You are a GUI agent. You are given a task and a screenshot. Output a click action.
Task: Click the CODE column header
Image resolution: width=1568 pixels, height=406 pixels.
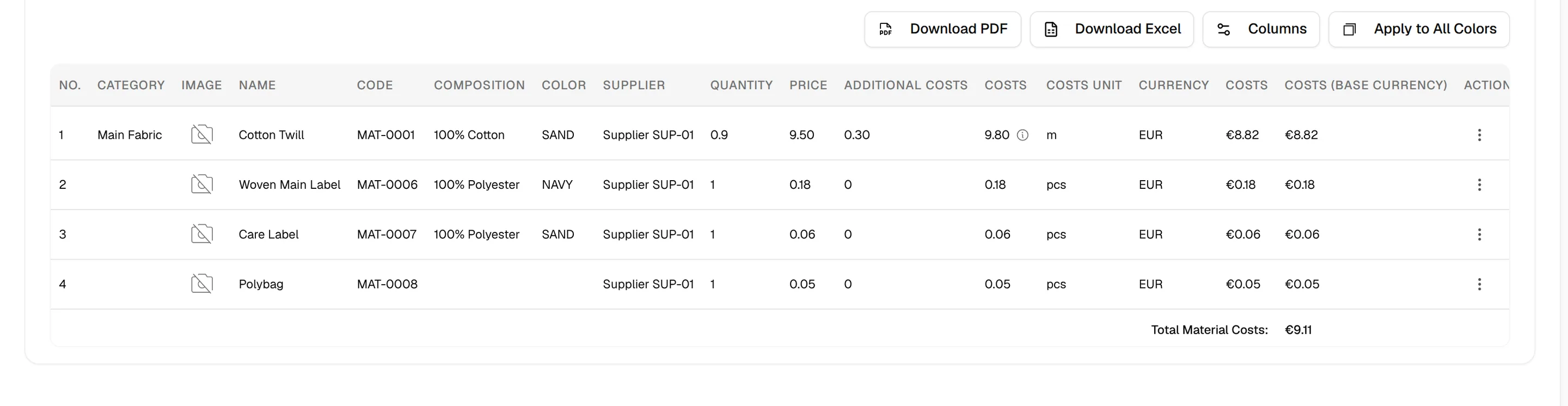point(375,85)
